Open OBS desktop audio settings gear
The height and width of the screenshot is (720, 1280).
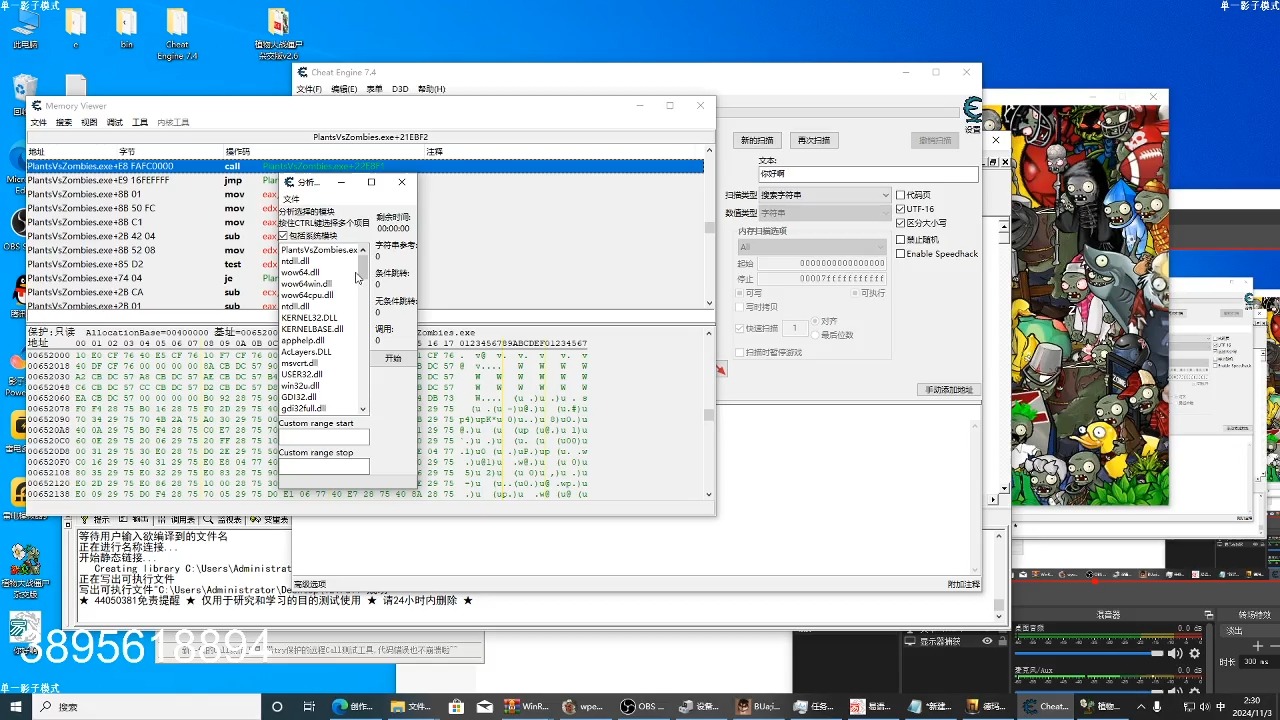[x=1195, y=653]
